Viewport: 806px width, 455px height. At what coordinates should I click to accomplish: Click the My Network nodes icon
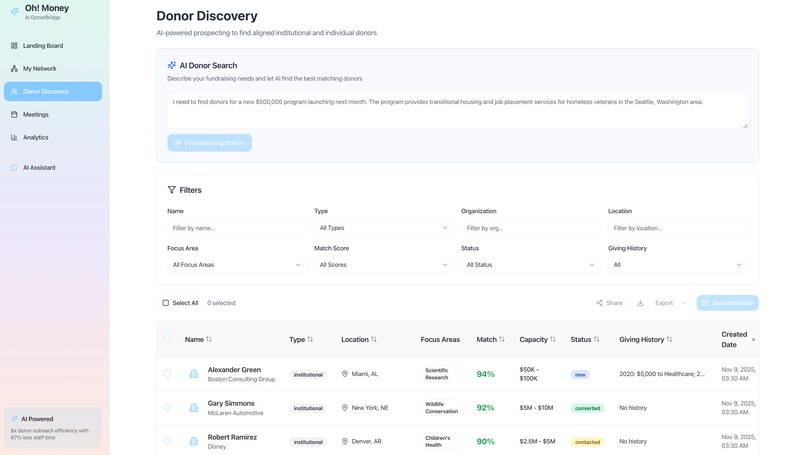[x=14, y=68]
